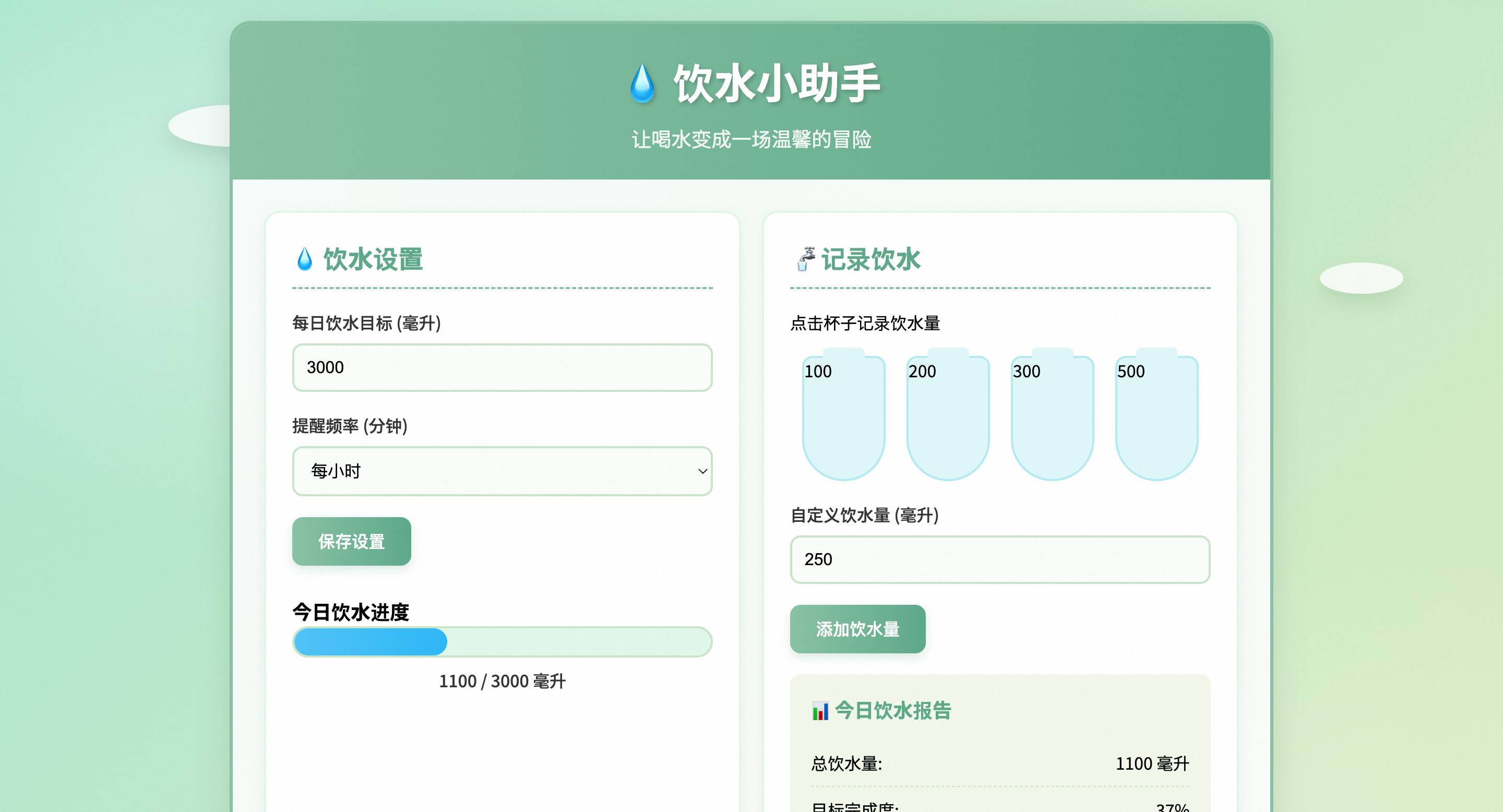This screenshot has width=1503, height=812.
Task: Click the water drop icon beside 饮水小助手
Action: 642,83
